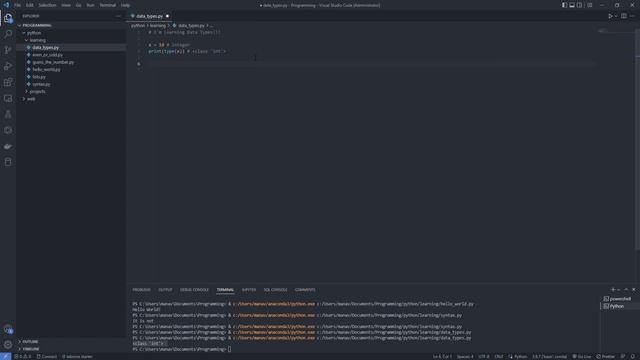The image size is (640, 360).
Task: Switch to the Output panel tab
Action: pyautogui.click(x=165, y=290)
